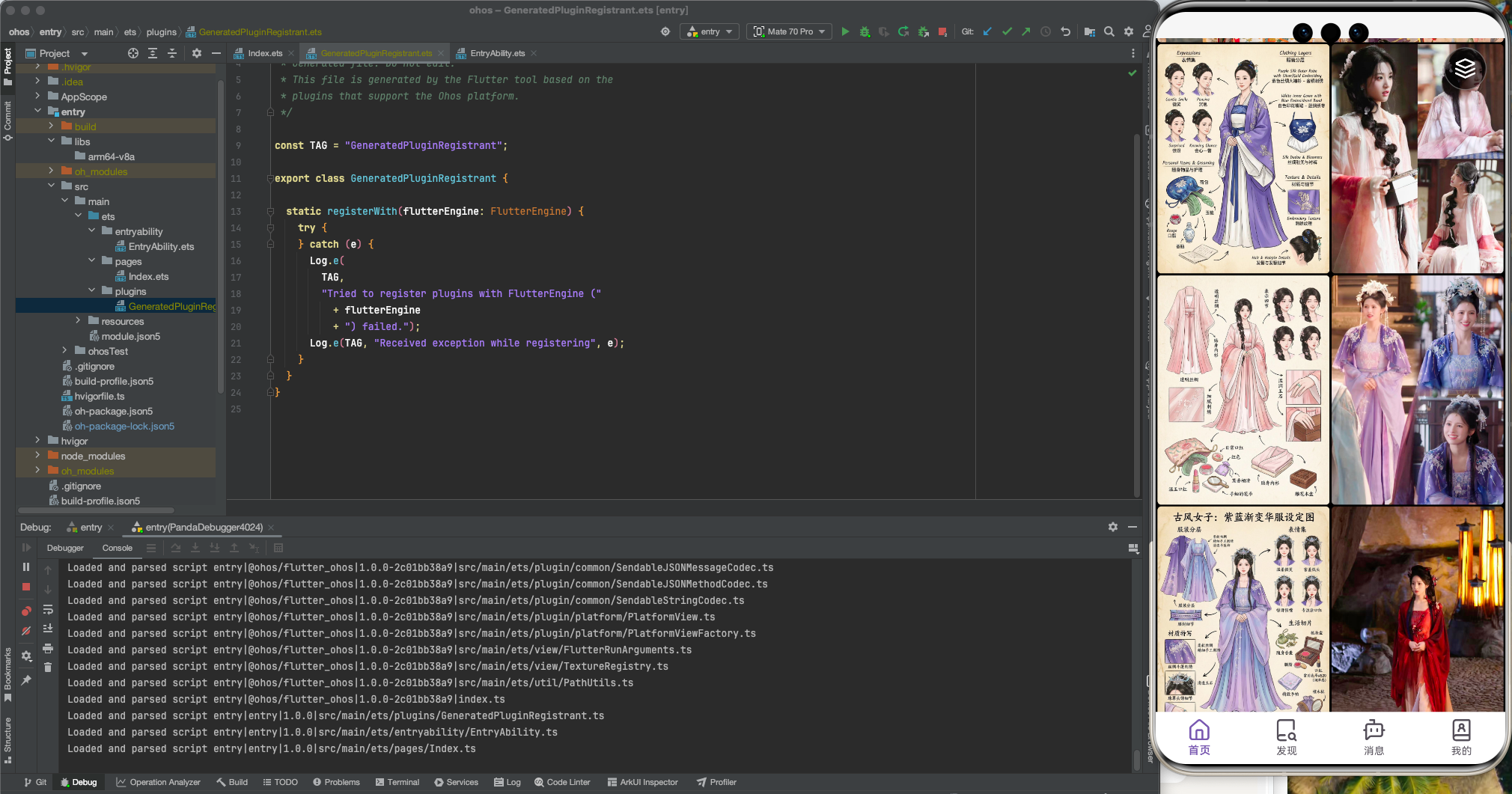Hide the Project panel with minus icon
This screenshot has width=1512, height=794.
pos(216,53)
